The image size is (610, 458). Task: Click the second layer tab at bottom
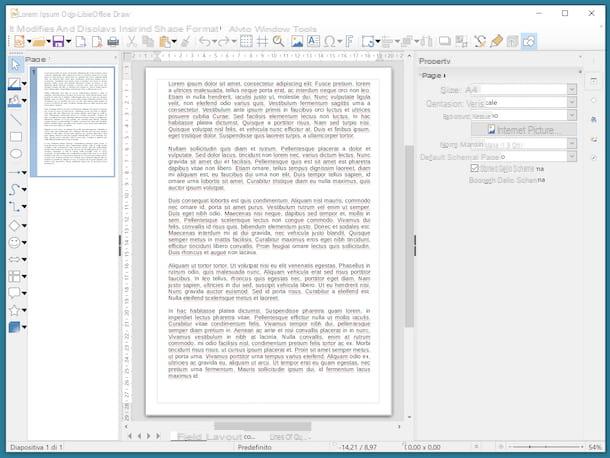290,437
